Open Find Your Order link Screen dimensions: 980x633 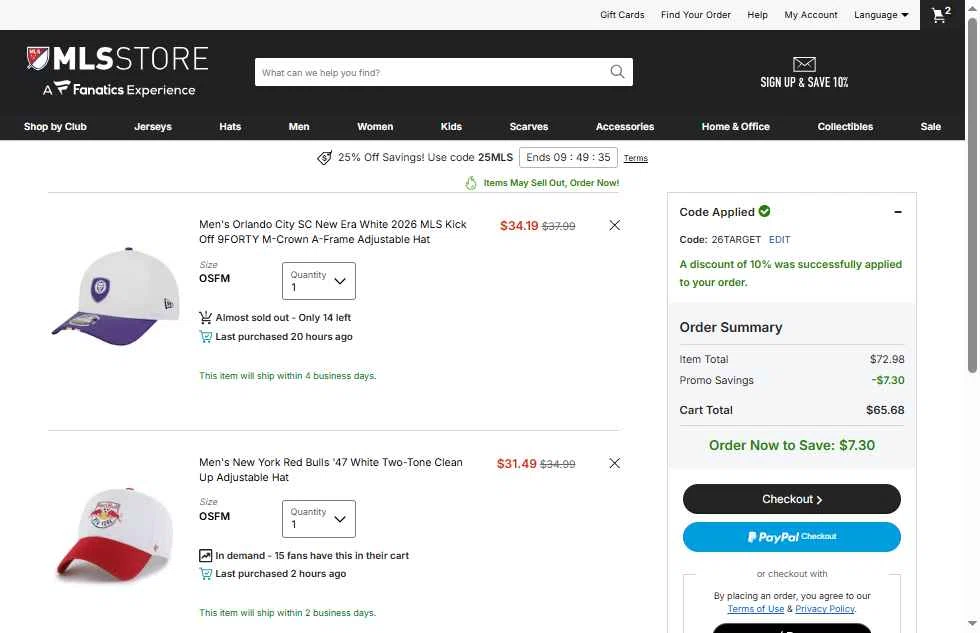click(x=696, y=14)
